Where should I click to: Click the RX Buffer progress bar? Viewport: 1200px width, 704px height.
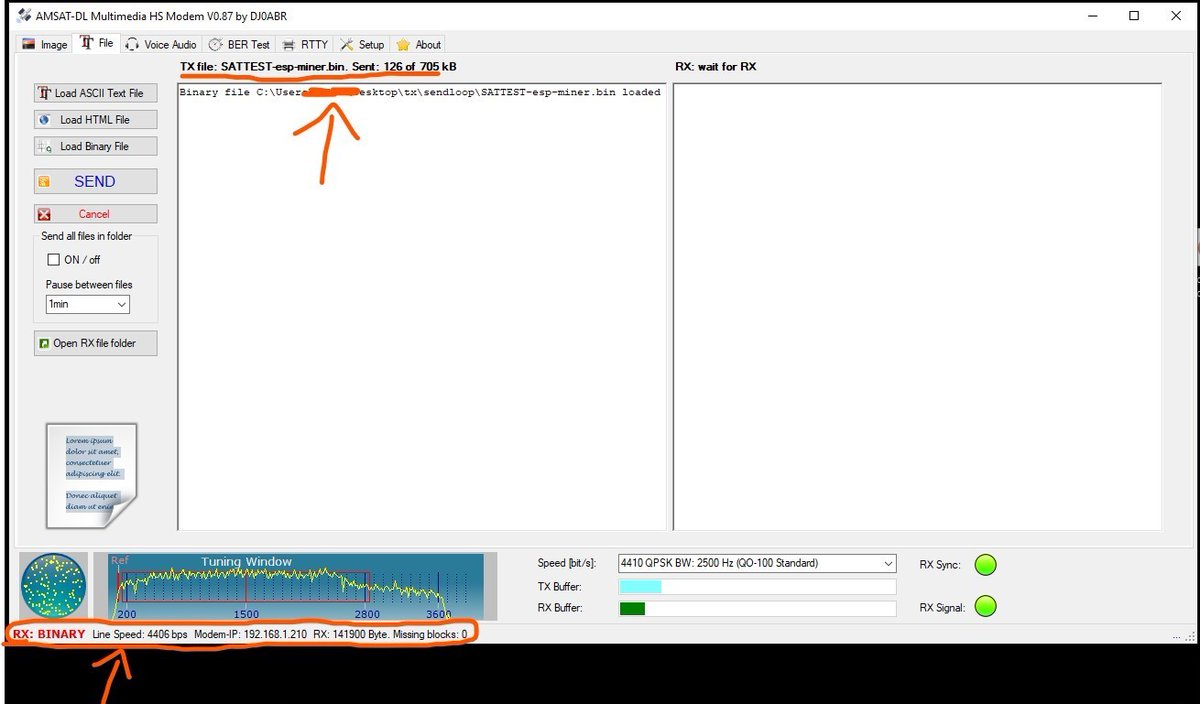pyautogui.click(x=756, y=608)
